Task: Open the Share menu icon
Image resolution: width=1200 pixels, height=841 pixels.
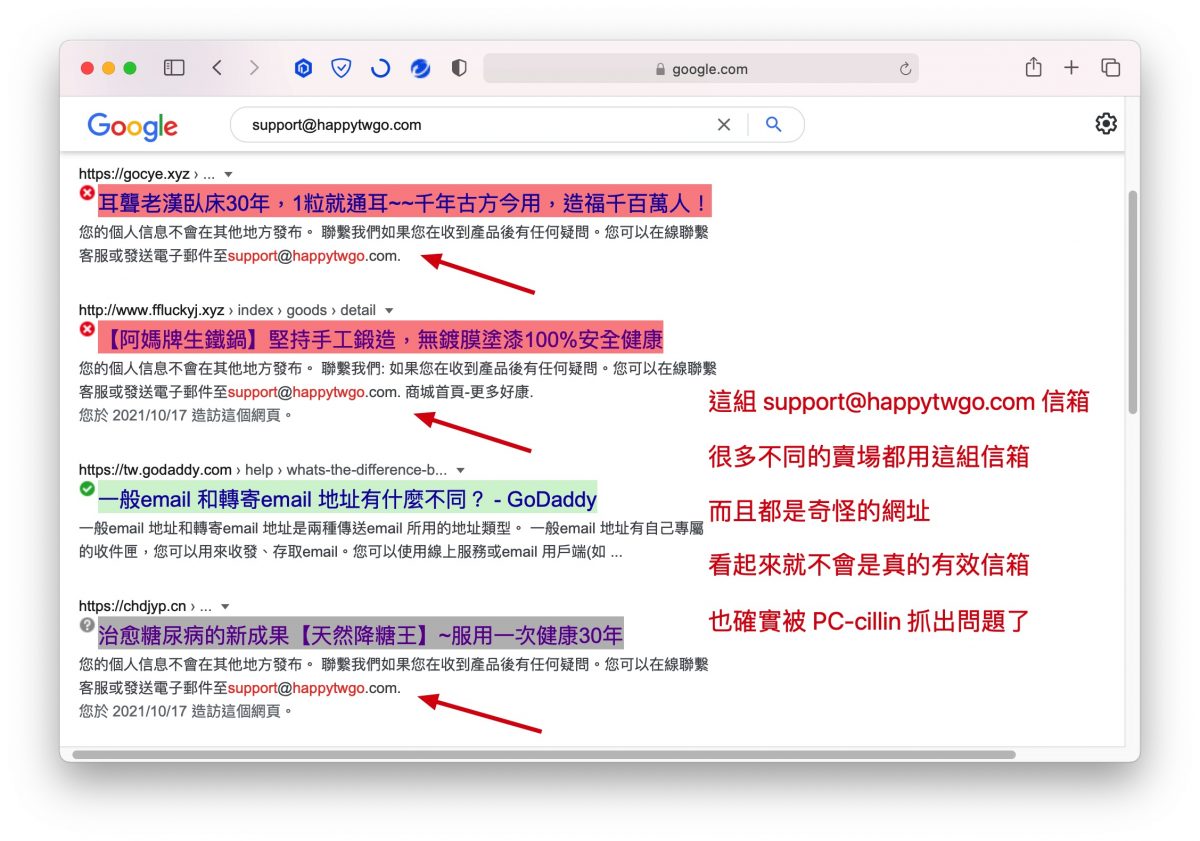Action: coord(1034,67)
